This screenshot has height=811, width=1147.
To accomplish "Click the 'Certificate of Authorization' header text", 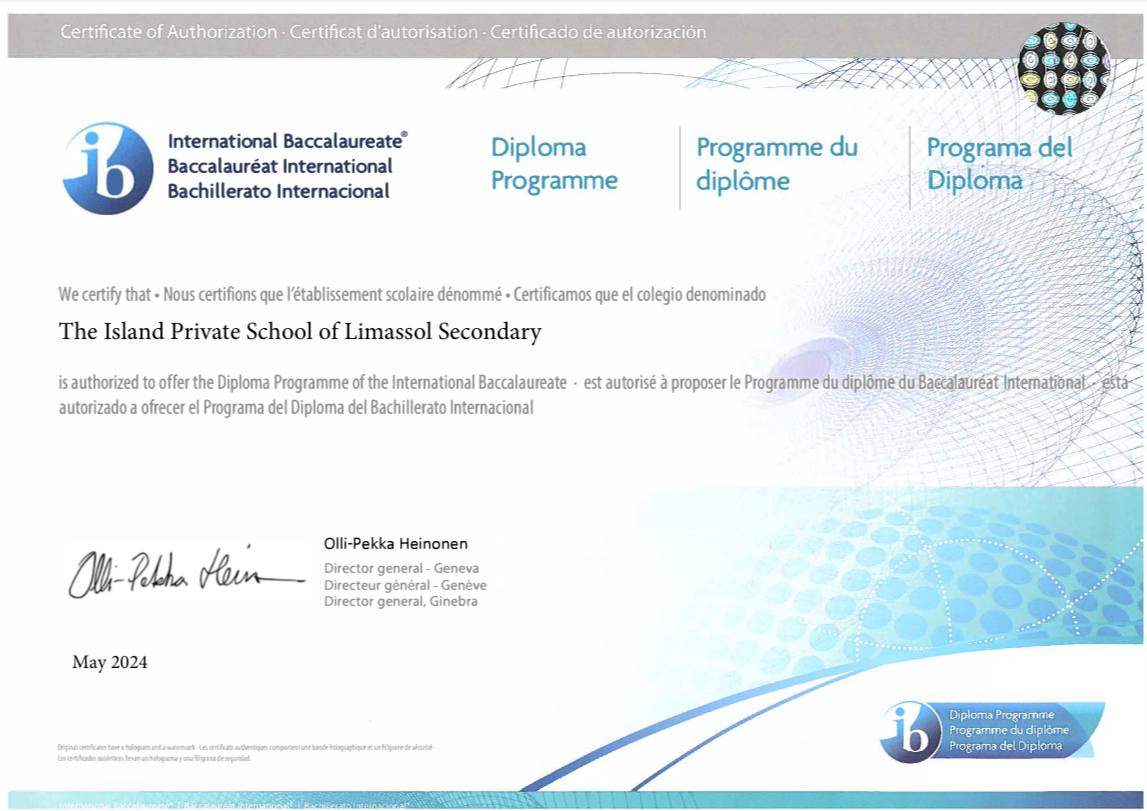I will 169,32.
